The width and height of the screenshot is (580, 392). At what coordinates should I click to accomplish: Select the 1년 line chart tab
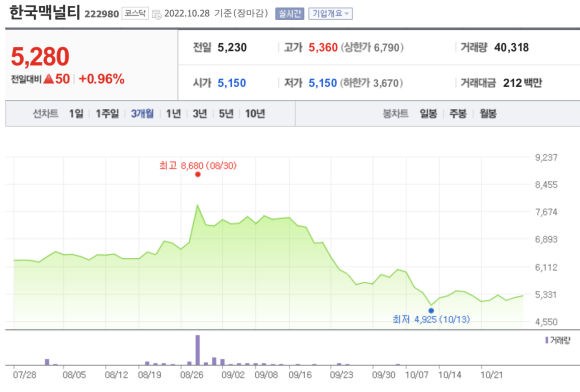click(173, 114)
